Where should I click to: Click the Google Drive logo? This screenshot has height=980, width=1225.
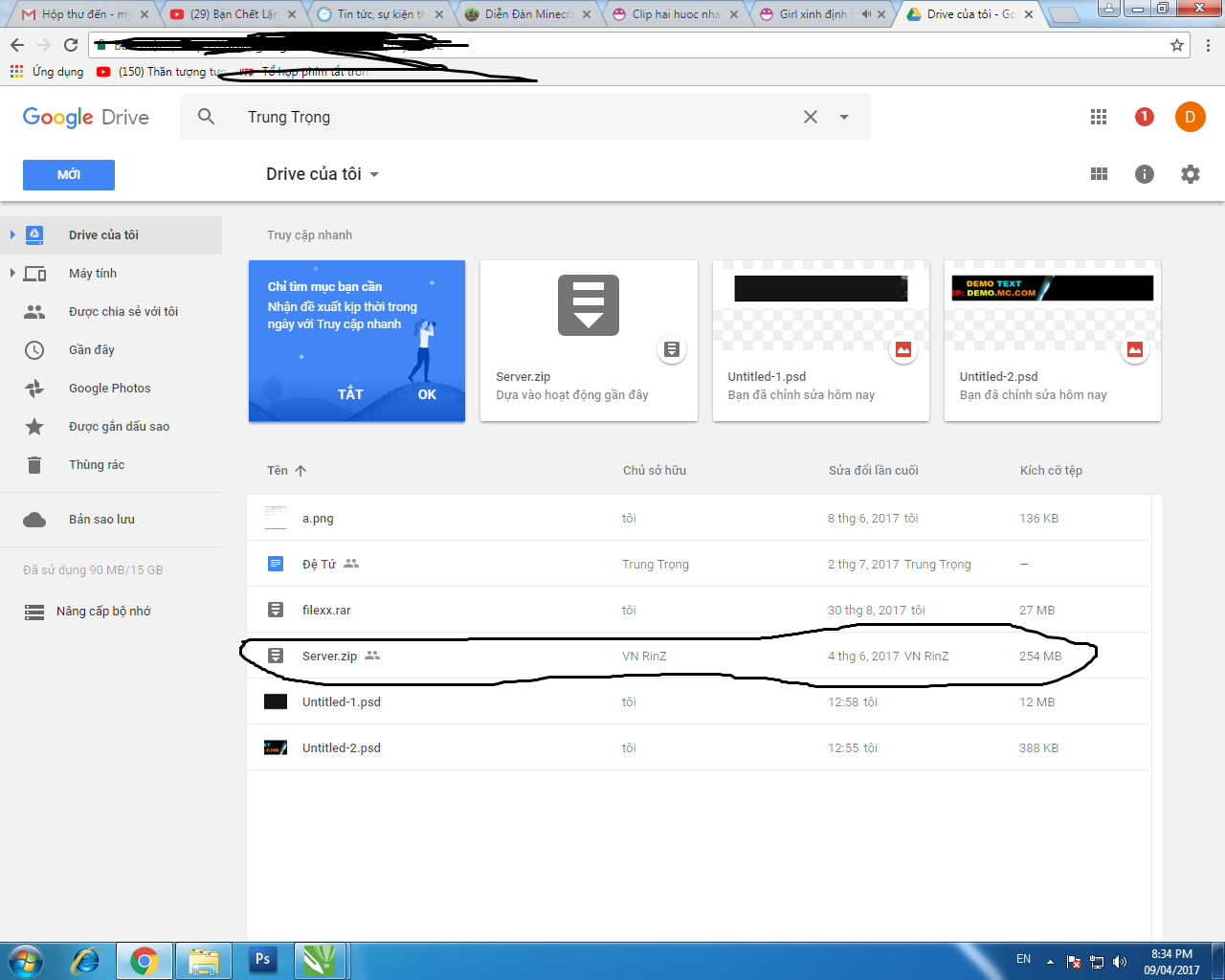click(x=86, y=117)
